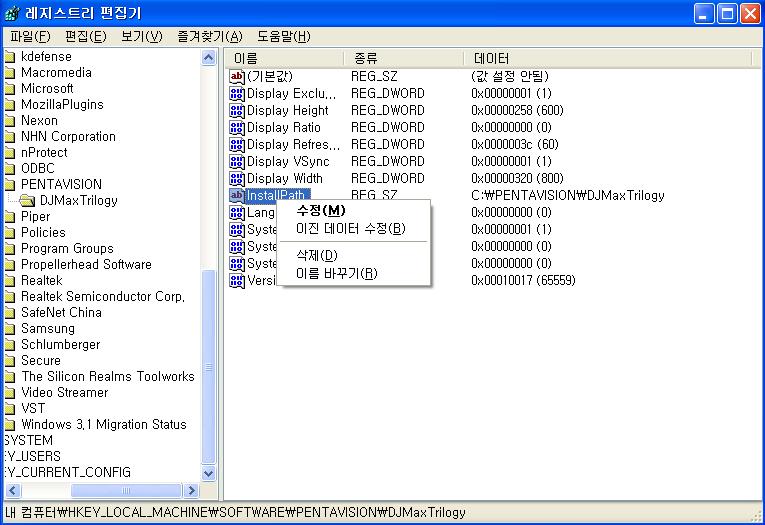Open the 파일(F) menu
The width and height of the screenshot is (765, 525).
(30, 37)
